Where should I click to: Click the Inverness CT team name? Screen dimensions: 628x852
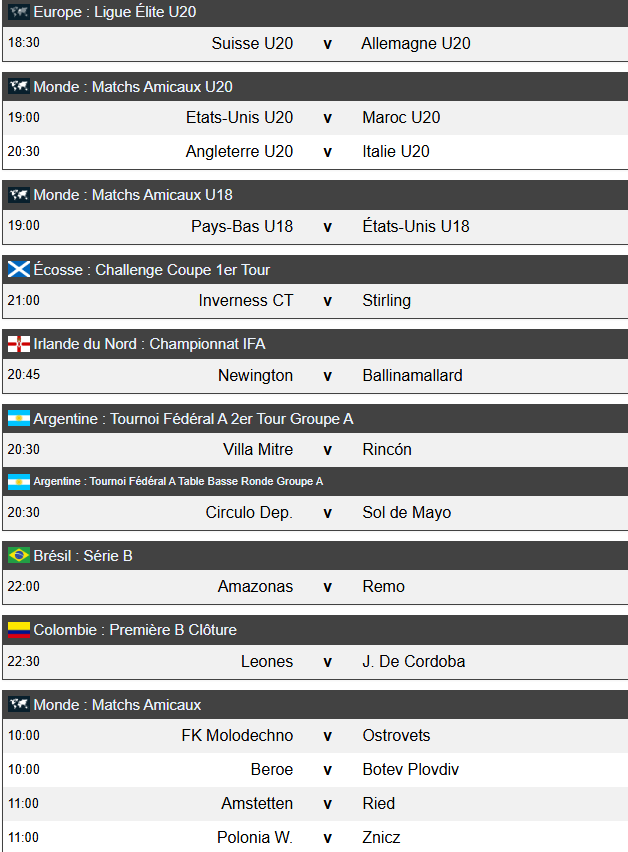pos(246,301)
